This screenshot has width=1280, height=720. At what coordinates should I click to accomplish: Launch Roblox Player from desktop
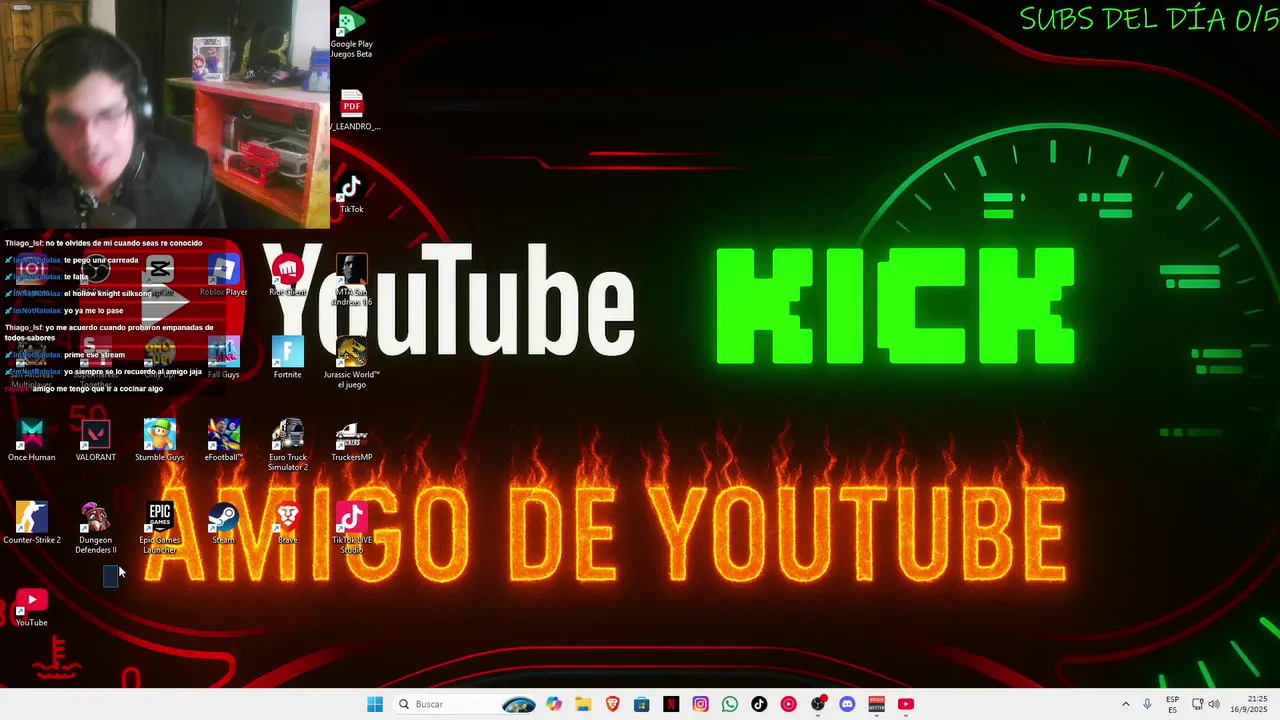click(223, 276)
